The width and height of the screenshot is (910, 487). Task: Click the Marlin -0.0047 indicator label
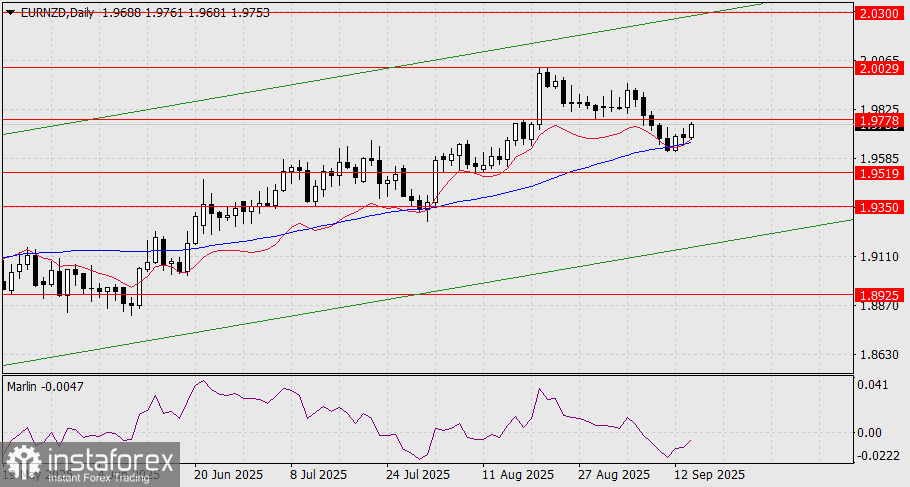pos(45,386)
